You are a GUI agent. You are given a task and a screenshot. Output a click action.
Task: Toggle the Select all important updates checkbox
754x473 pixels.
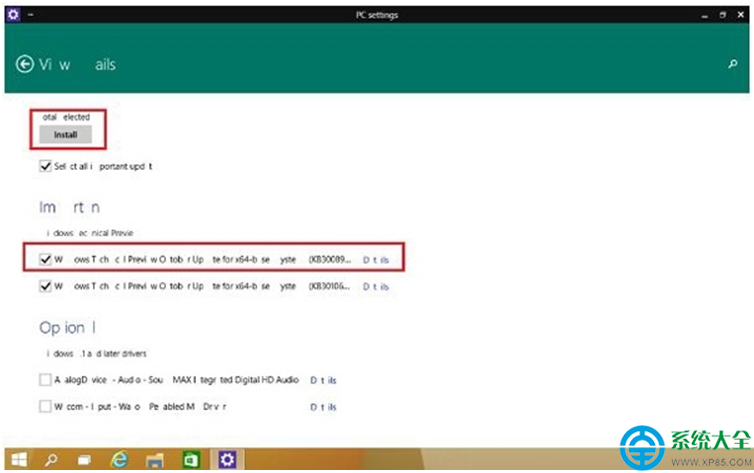[x=44, y=166]
